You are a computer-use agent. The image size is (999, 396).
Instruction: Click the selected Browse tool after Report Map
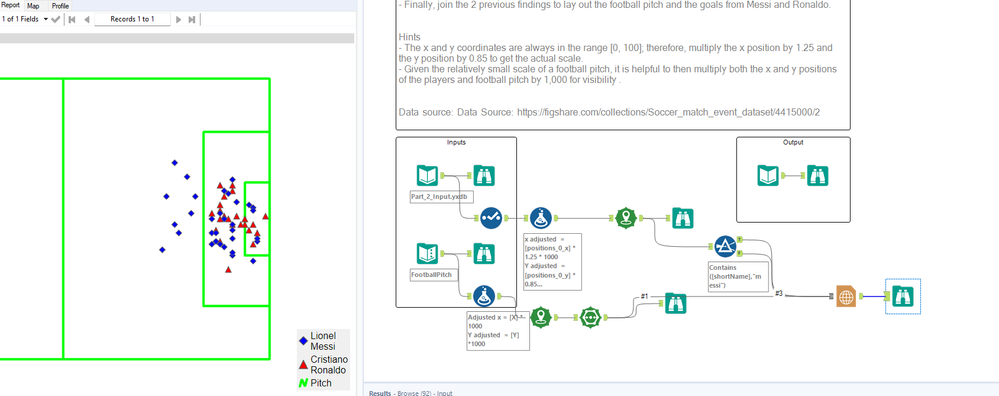[x=903, y=296]
